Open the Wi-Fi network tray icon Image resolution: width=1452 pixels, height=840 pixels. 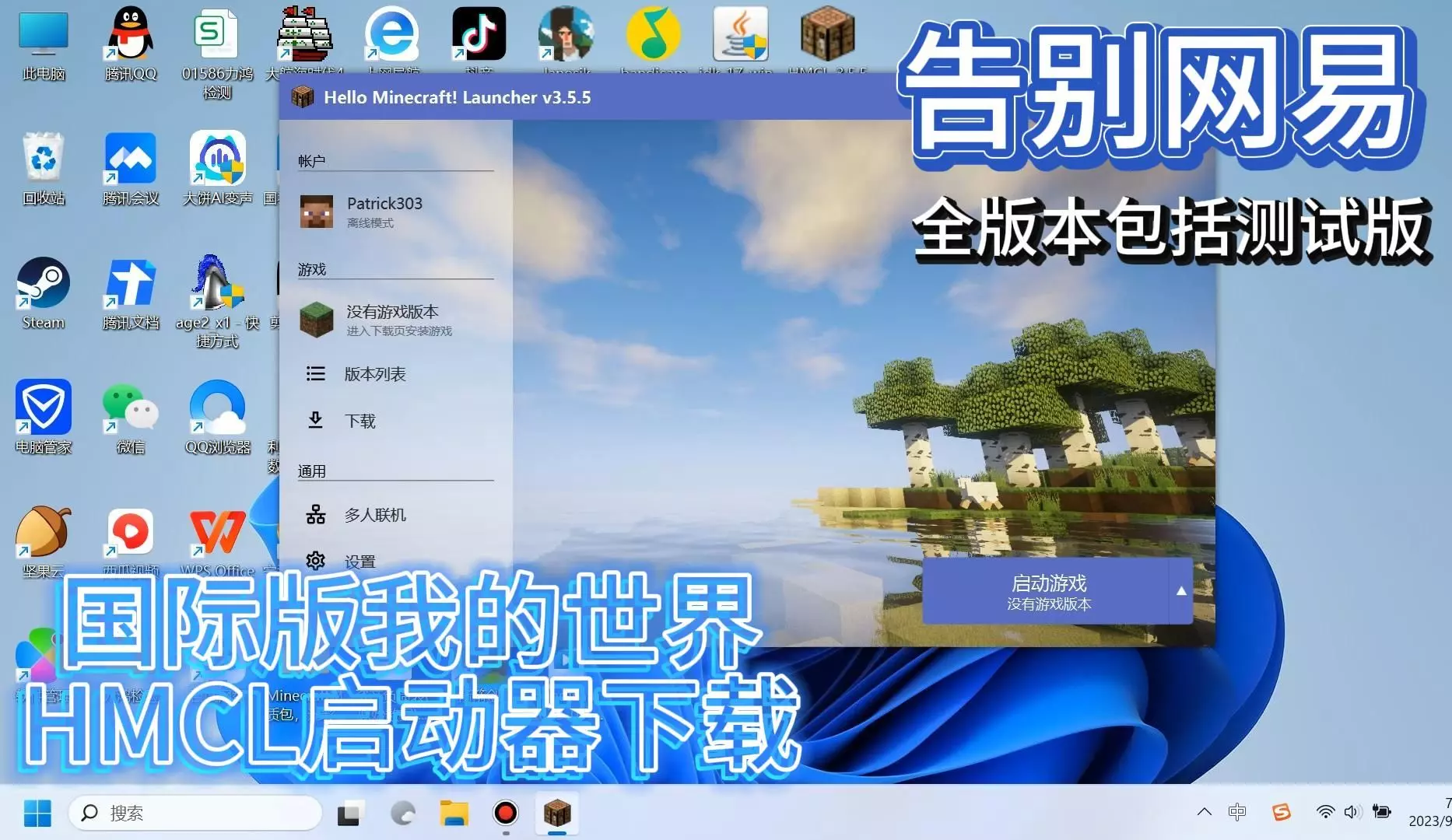[x=1325, y=813]
